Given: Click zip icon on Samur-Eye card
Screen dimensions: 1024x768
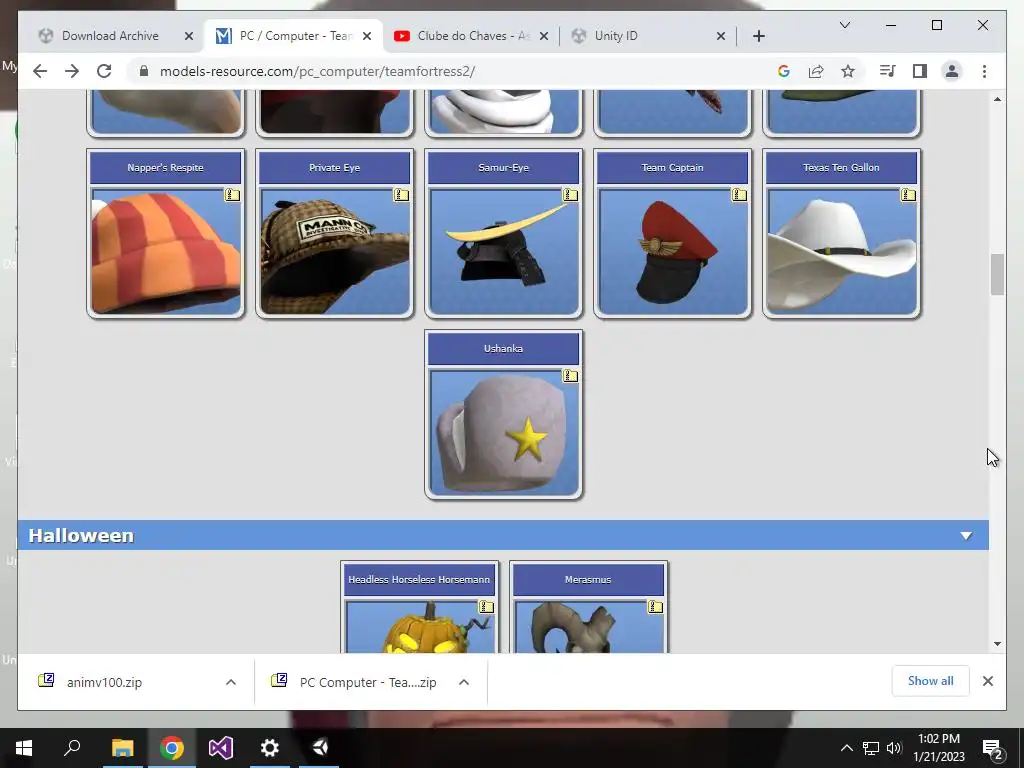Looking at the screenshot, I should click(x=571, y=195).
